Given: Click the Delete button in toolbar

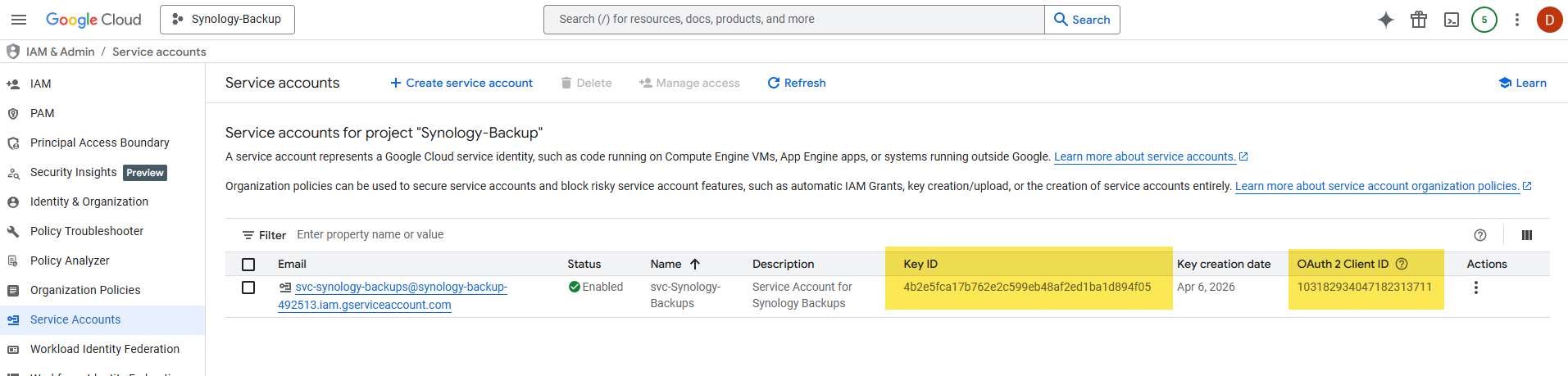Looking at the screenshot, I should [586, 83].
